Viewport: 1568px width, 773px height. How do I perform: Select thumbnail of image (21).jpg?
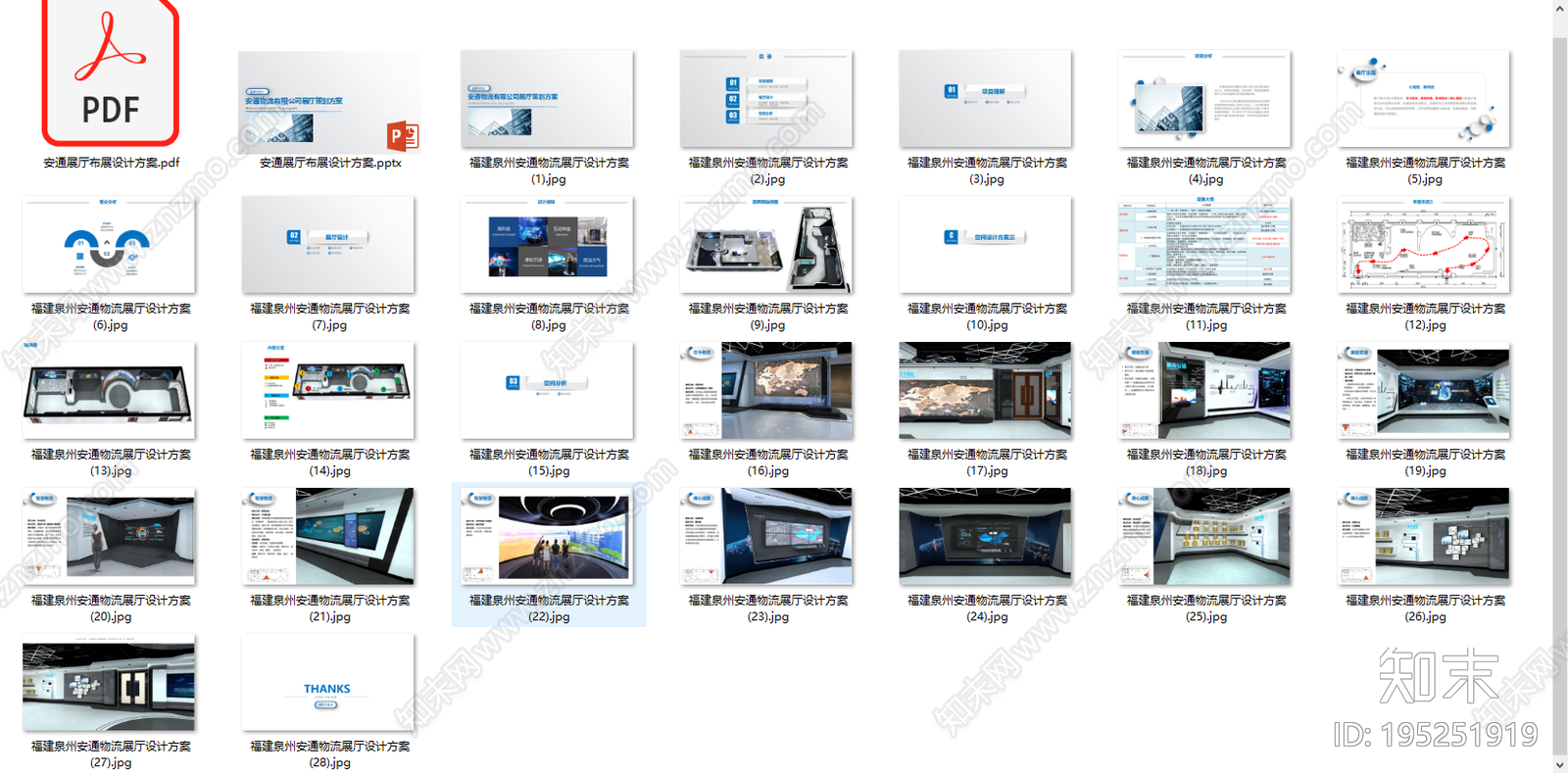[328, 536]
